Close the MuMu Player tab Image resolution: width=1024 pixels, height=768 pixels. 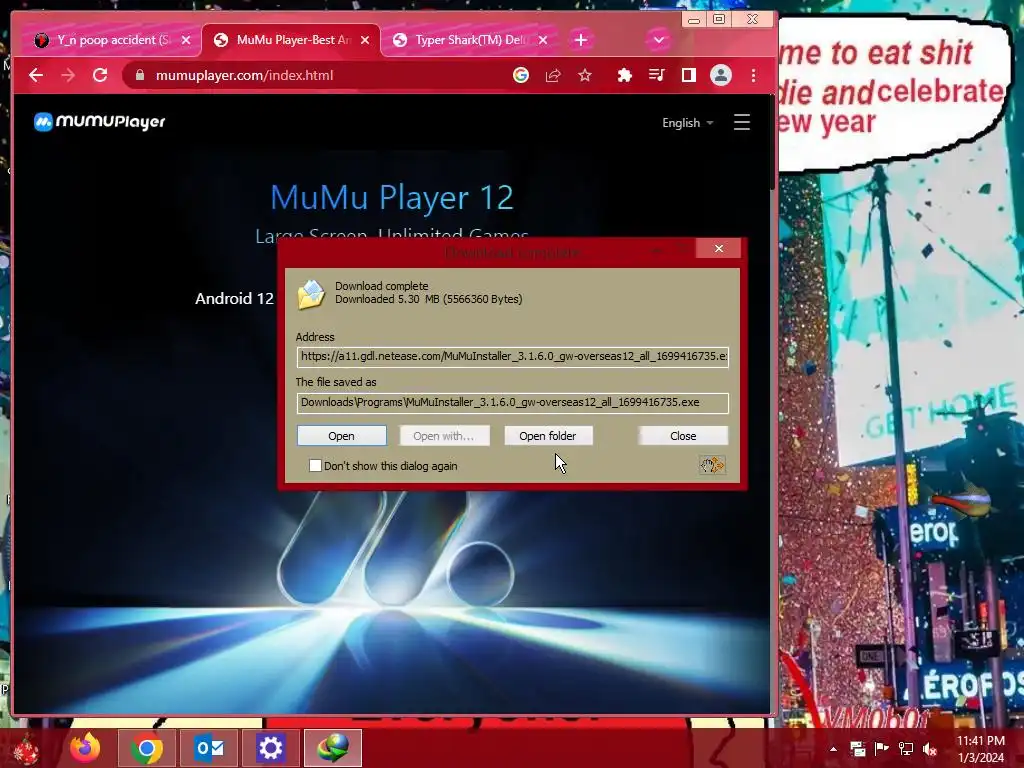[365, 40]
